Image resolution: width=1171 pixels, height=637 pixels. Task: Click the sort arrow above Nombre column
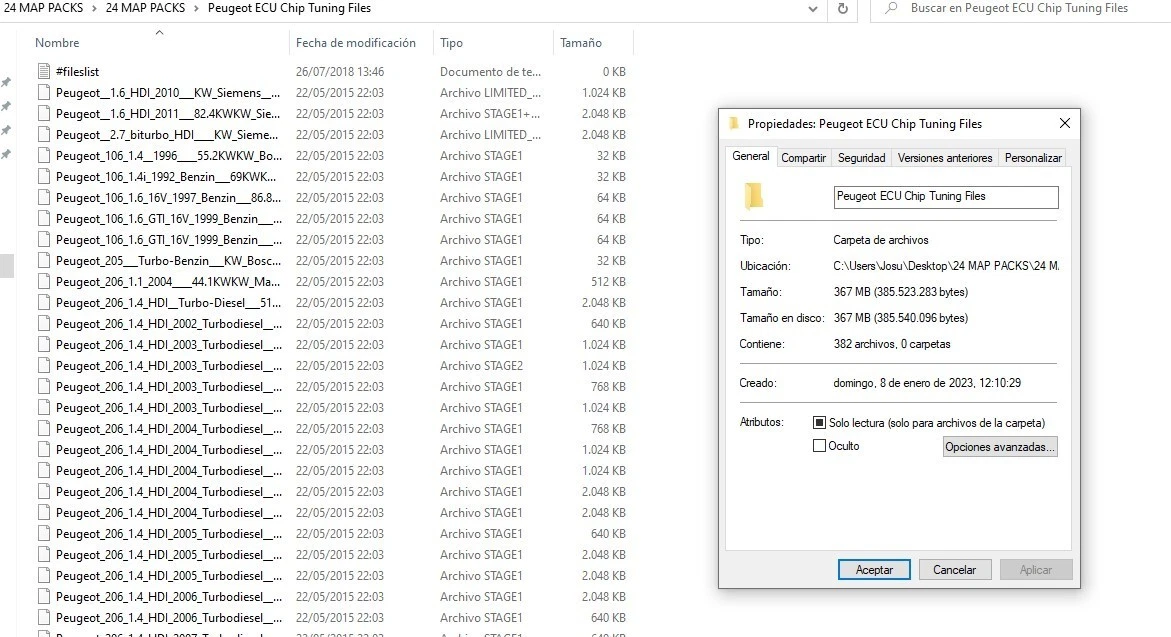[x=159, y=33]
